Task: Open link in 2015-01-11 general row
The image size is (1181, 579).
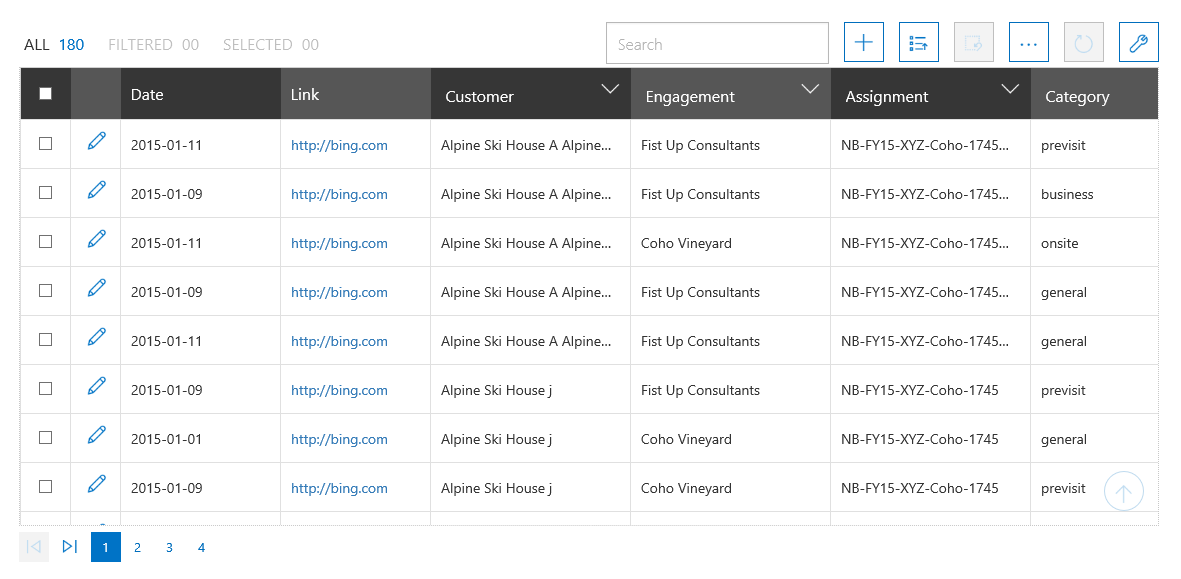Action: point(340,341)
